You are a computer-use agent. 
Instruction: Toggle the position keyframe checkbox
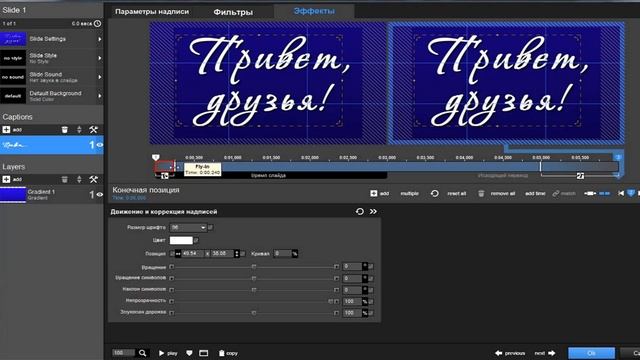[242, 253]
